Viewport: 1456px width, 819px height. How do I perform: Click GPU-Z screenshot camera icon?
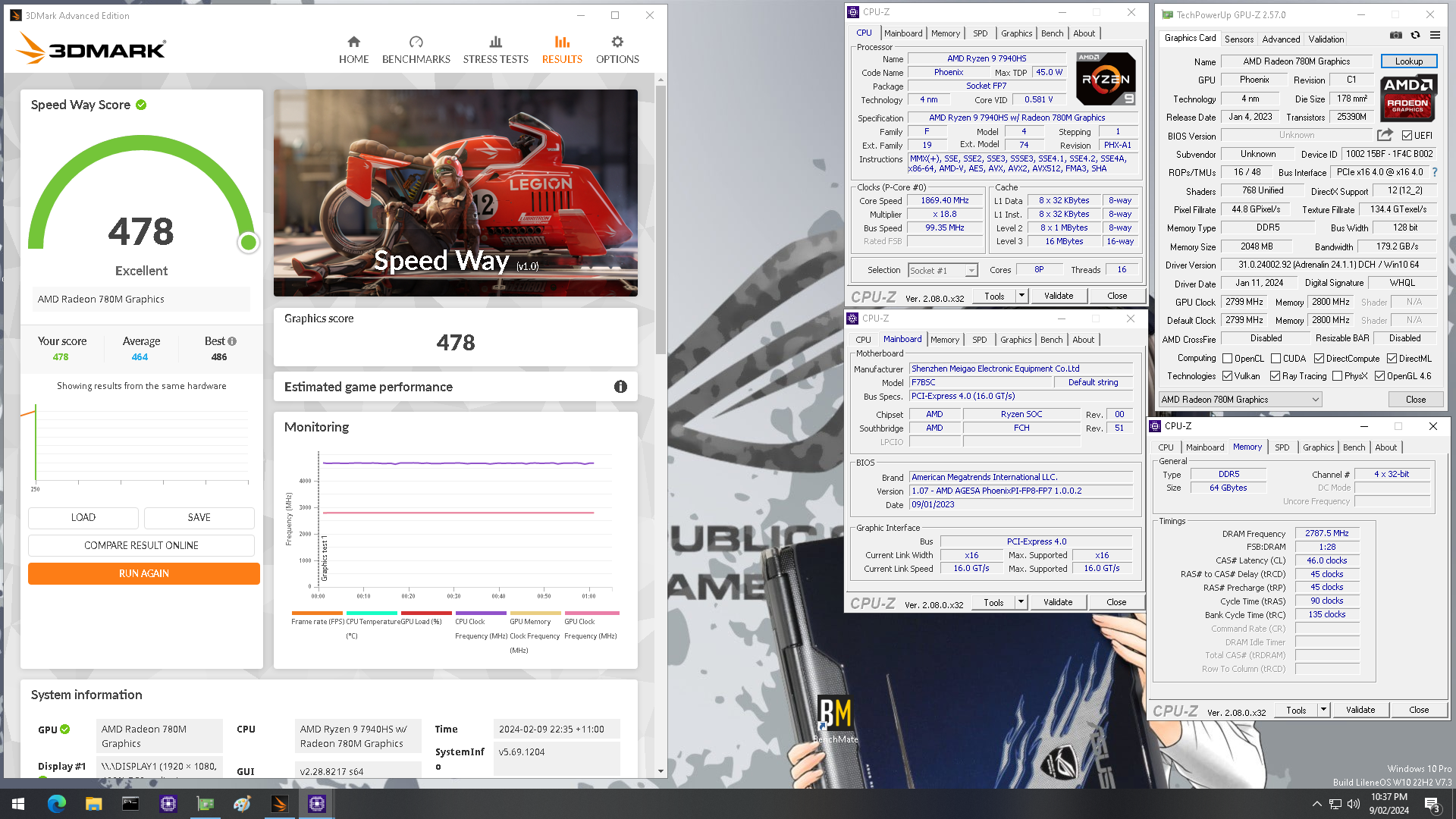pyautogui.click(x=1395, y=35)
